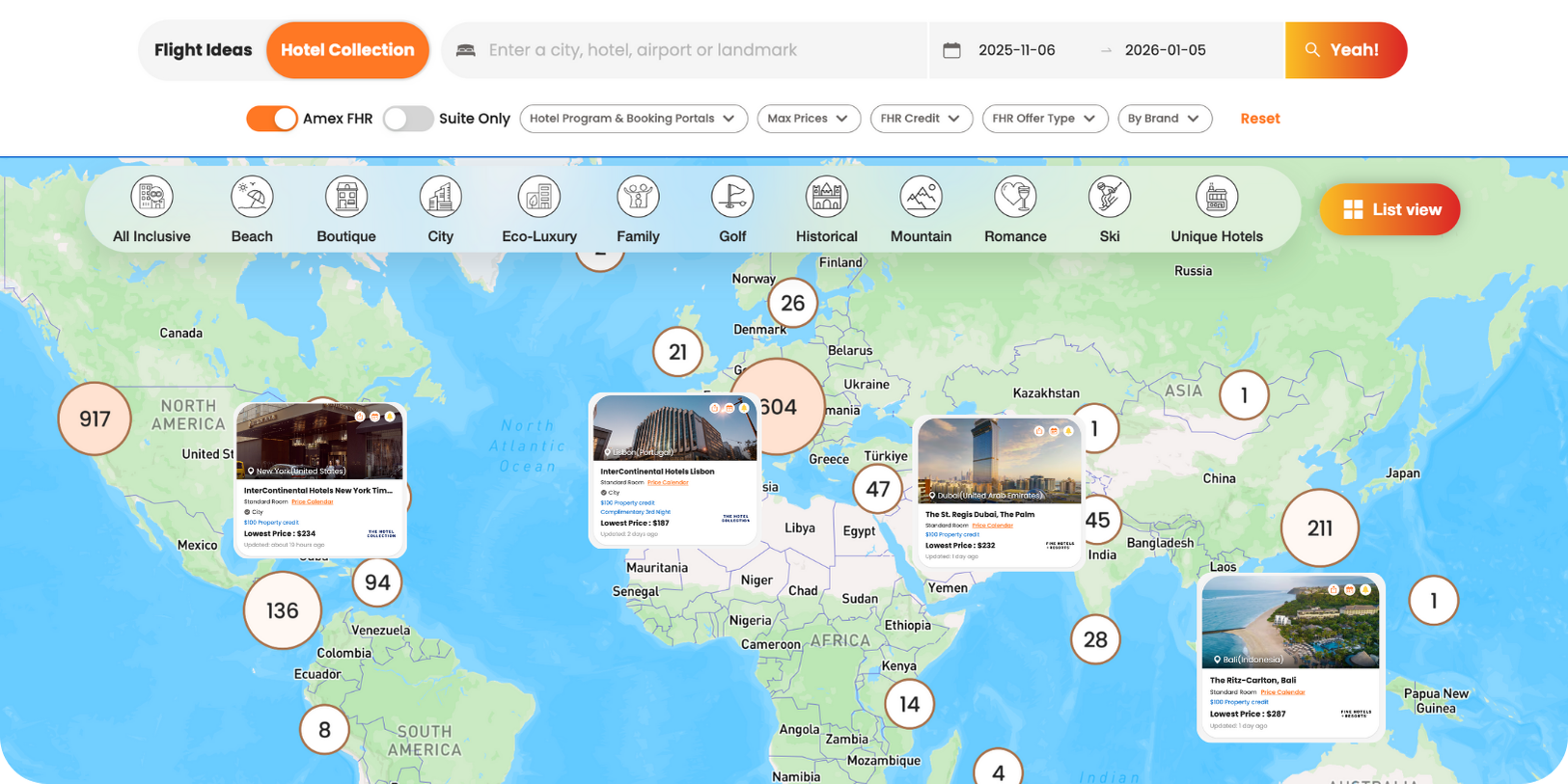The height and width of the screenshot is (784, 1568).
Task: Enable the Suite Only switch
Action: [408, 119]
